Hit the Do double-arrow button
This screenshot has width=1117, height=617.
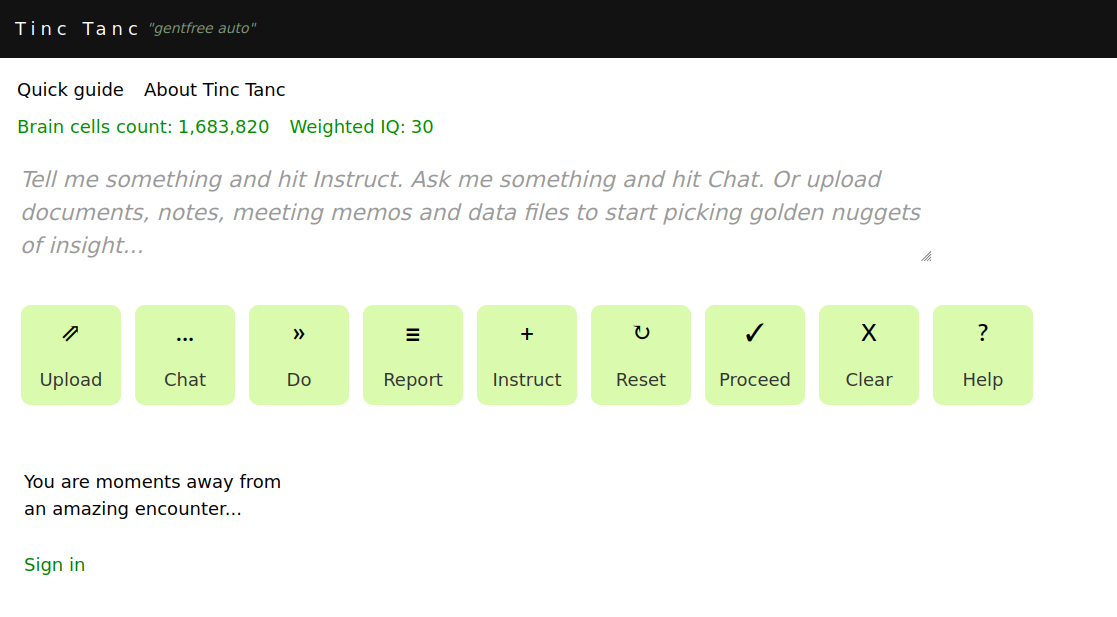point(299,355)
